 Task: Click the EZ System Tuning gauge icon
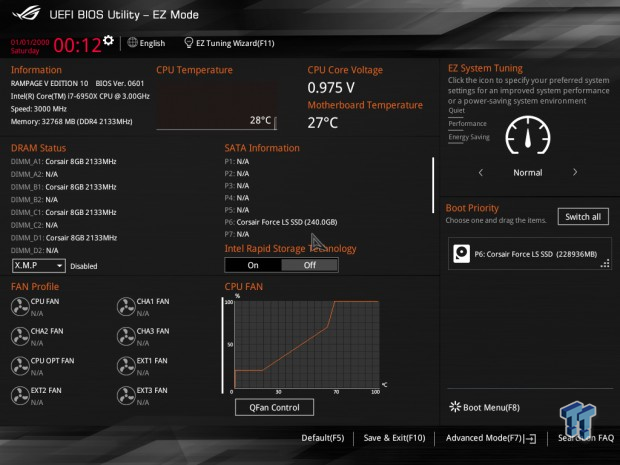[x=528, y=136]
